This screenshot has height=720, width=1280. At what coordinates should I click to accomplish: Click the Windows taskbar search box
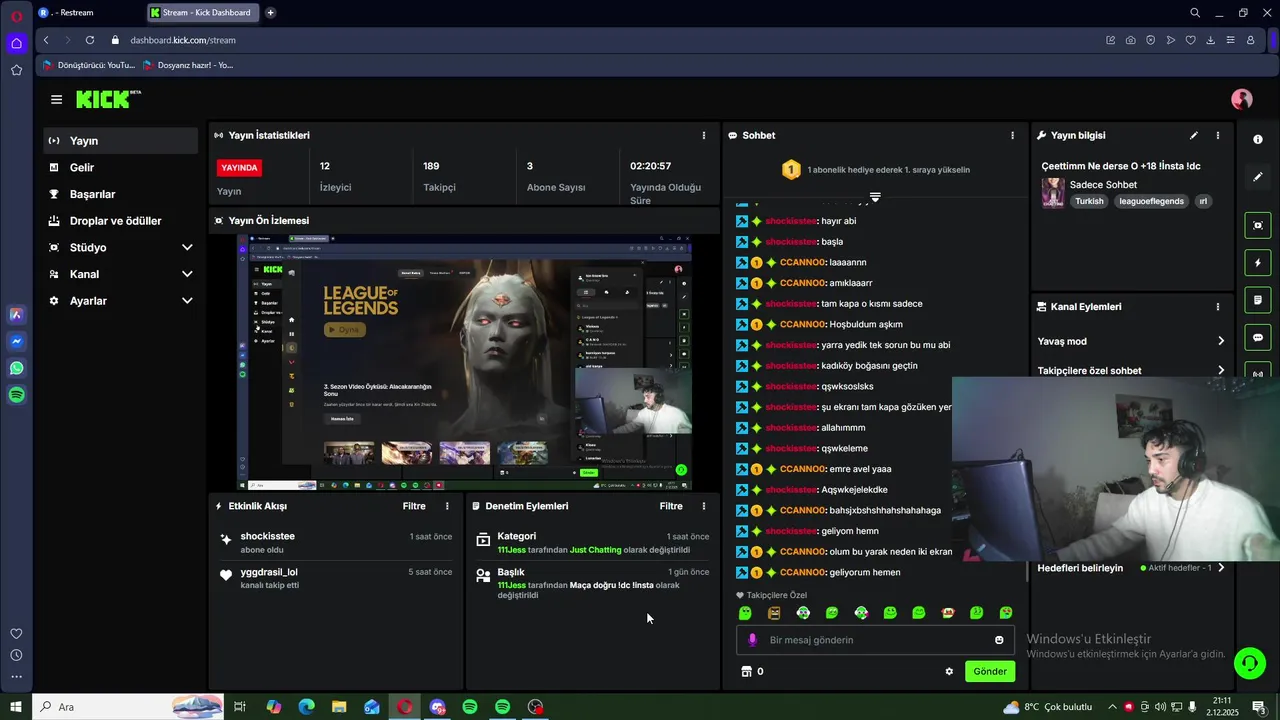(128, 707)
